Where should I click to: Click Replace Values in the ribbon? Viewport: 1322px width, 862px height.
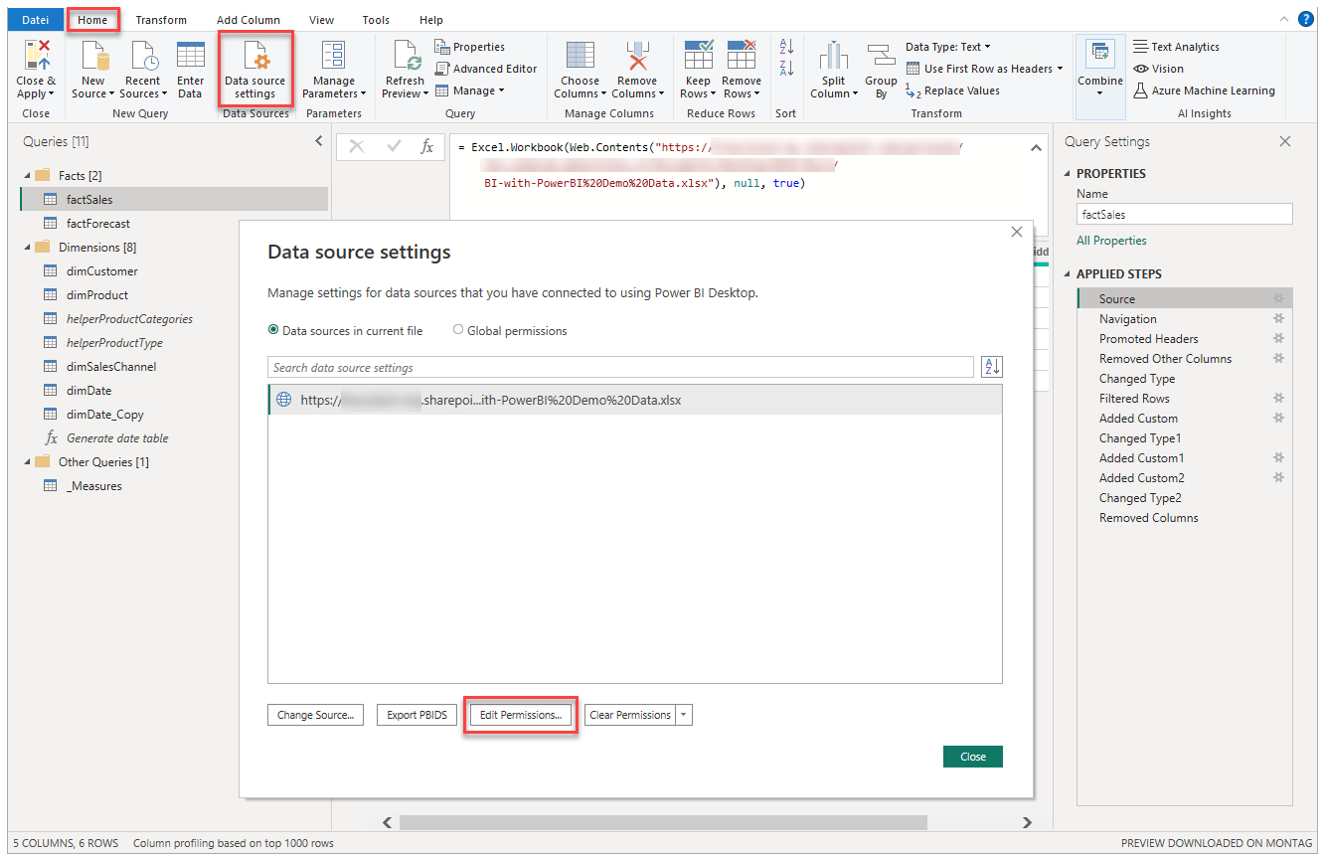pyautogui.click(x=952, y=91)
